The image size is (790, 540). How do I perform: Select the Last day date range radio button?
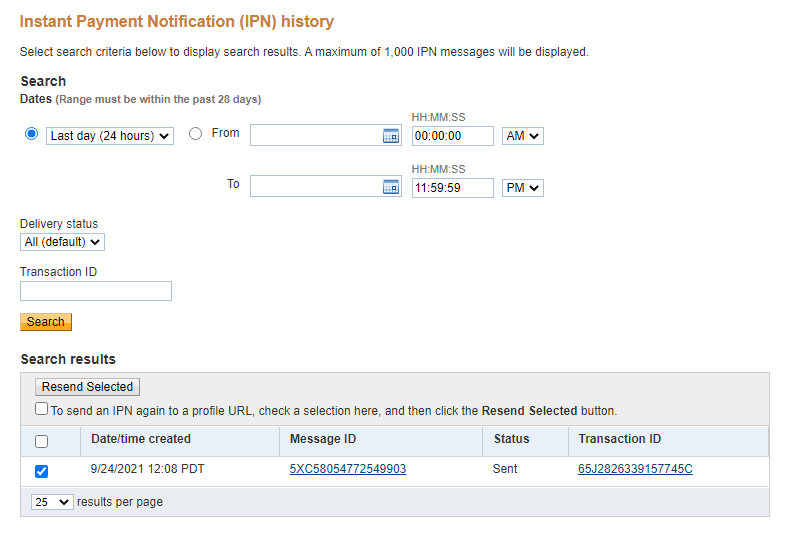click(32, 134)
